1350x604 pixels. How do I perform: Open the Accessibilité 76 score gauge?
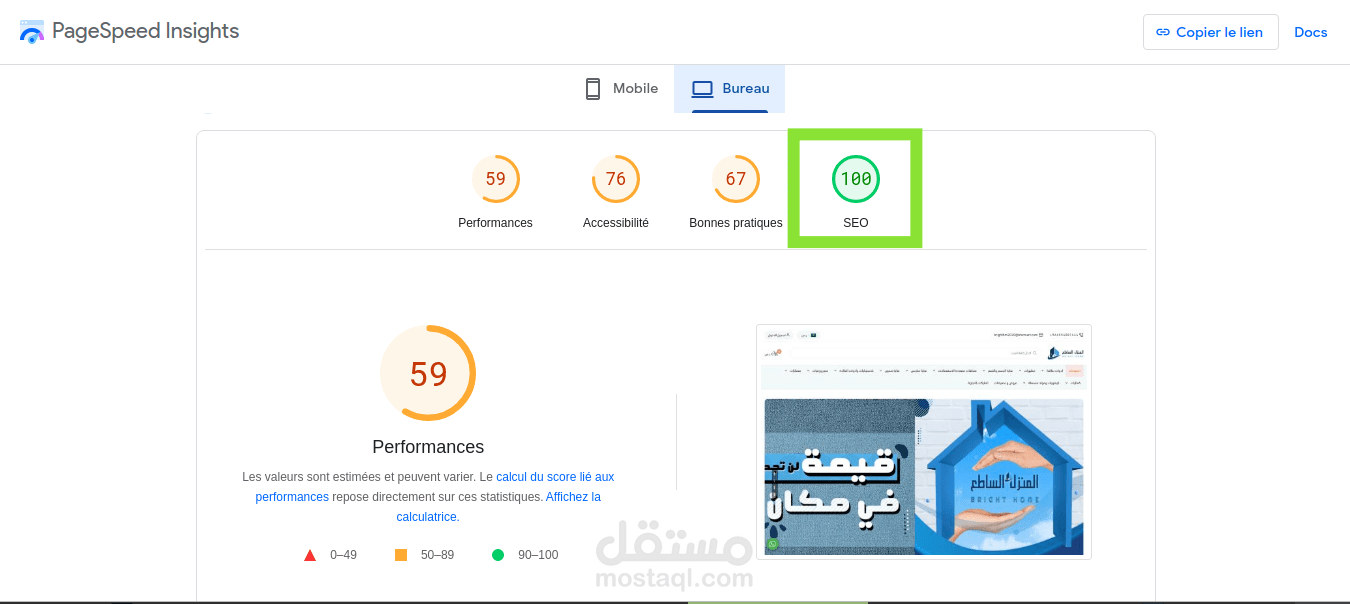(x=616, y=179)
